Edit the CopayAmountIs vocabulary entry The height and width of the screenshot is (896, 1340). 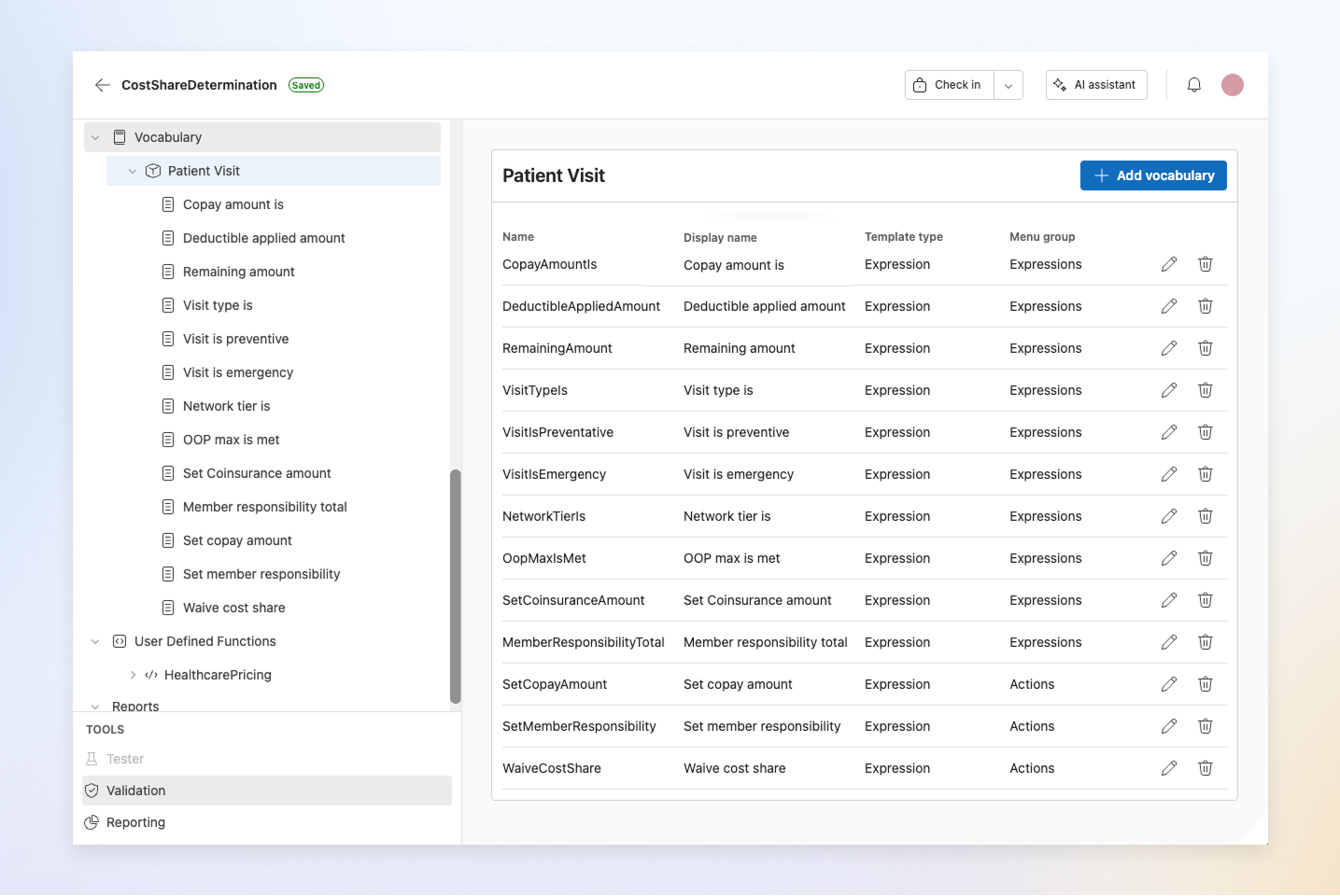point(1169,264)
